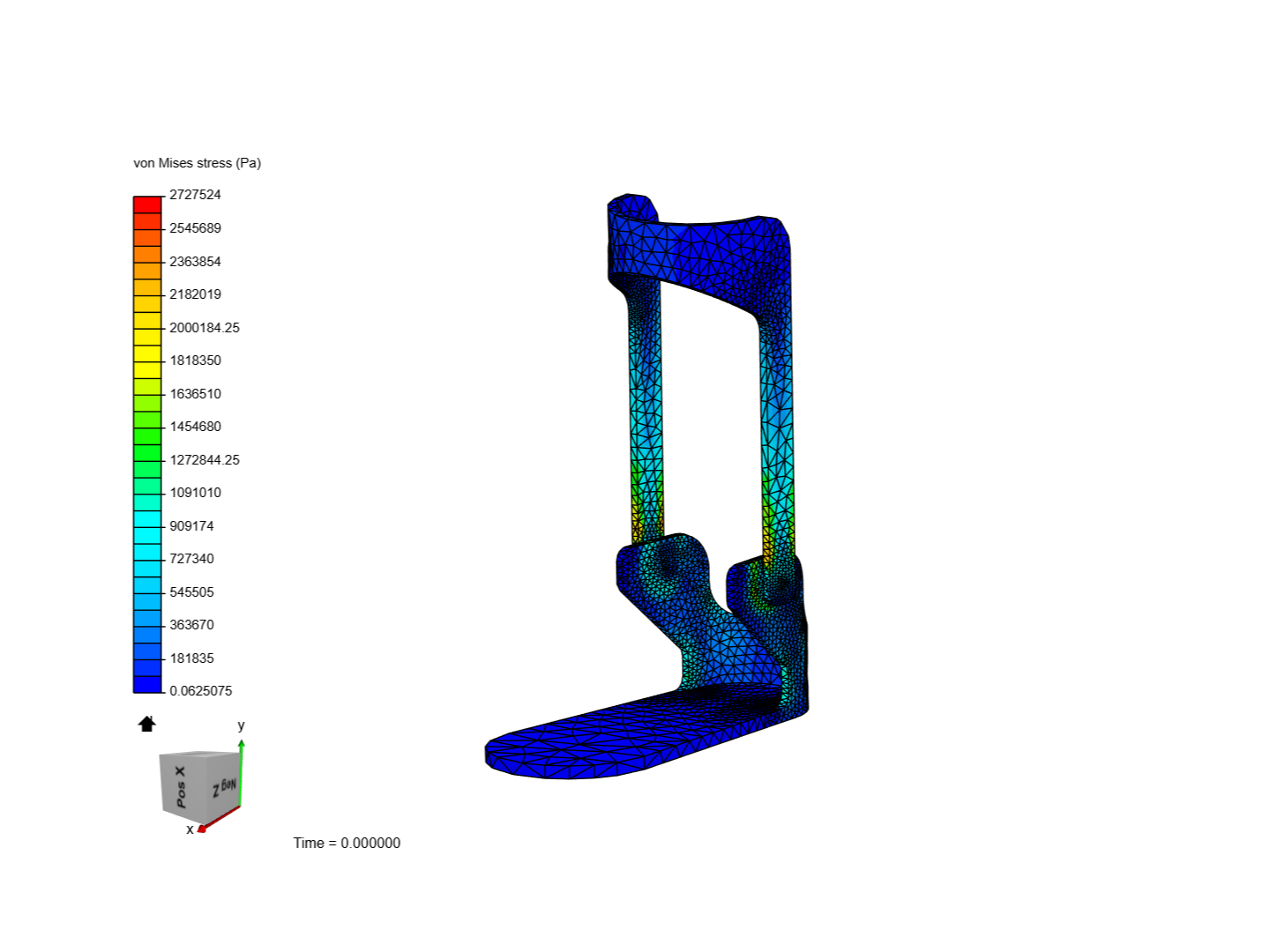Select the Pos X face of orientation cube
This screenshot has width=1270, height=952.
tap(182, 785)
